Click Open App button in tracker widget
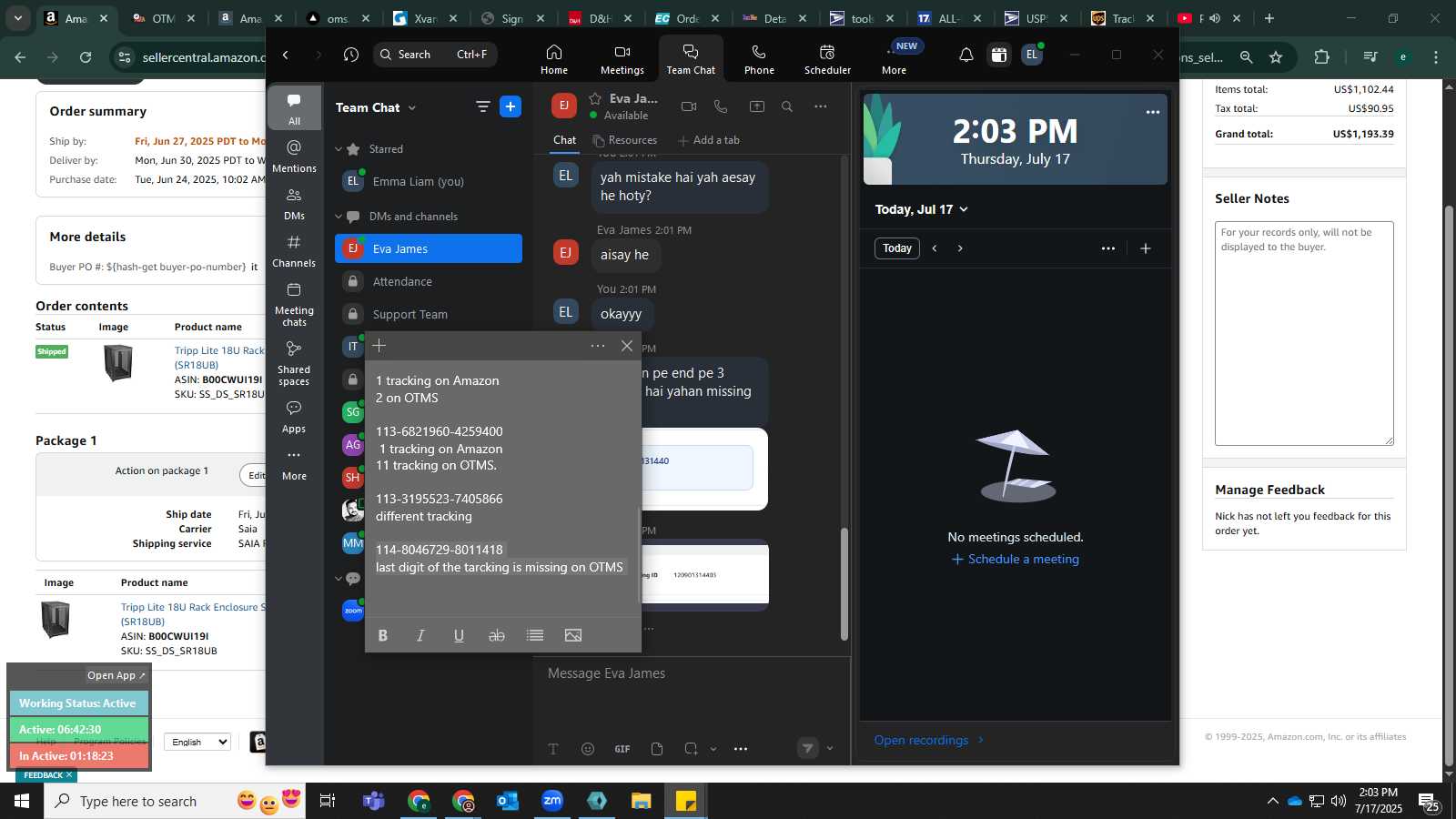The image size is (1456, 819). (116, 675)
